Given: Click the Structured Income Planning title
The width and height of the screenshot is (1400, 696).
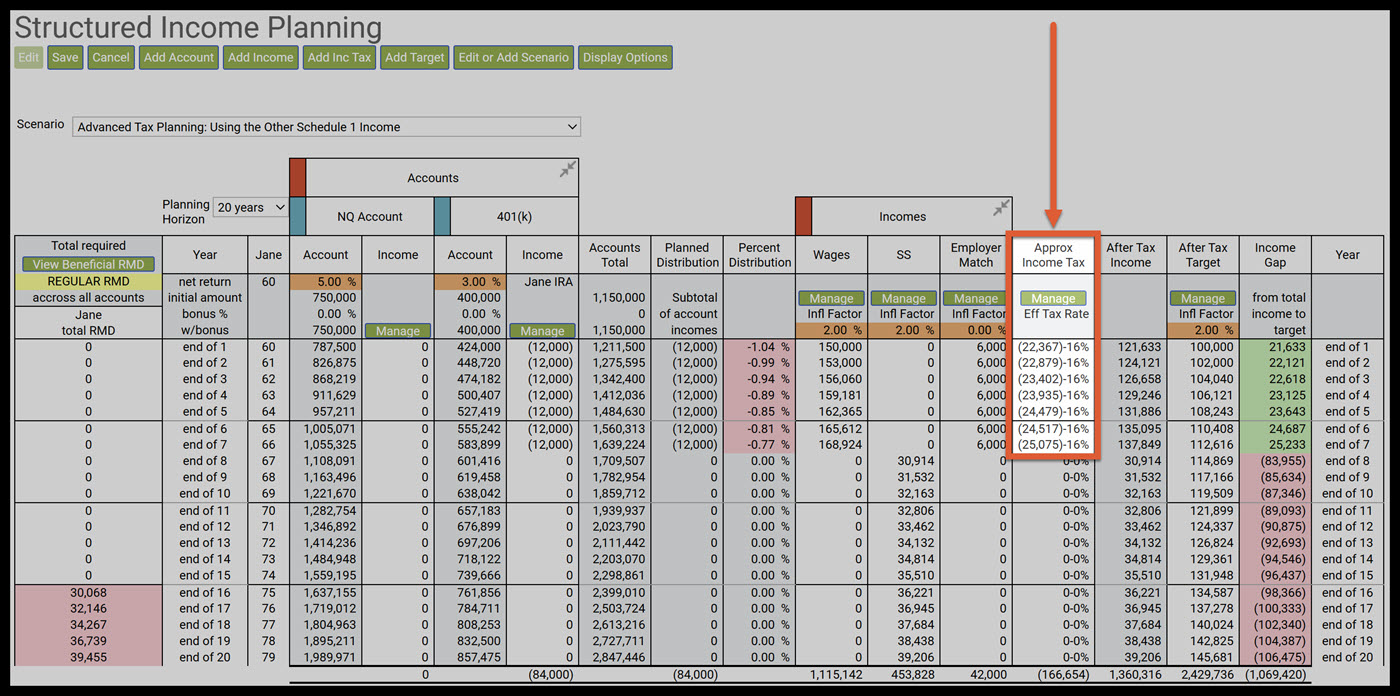Looking at the screenshot, I should [198, 26].
